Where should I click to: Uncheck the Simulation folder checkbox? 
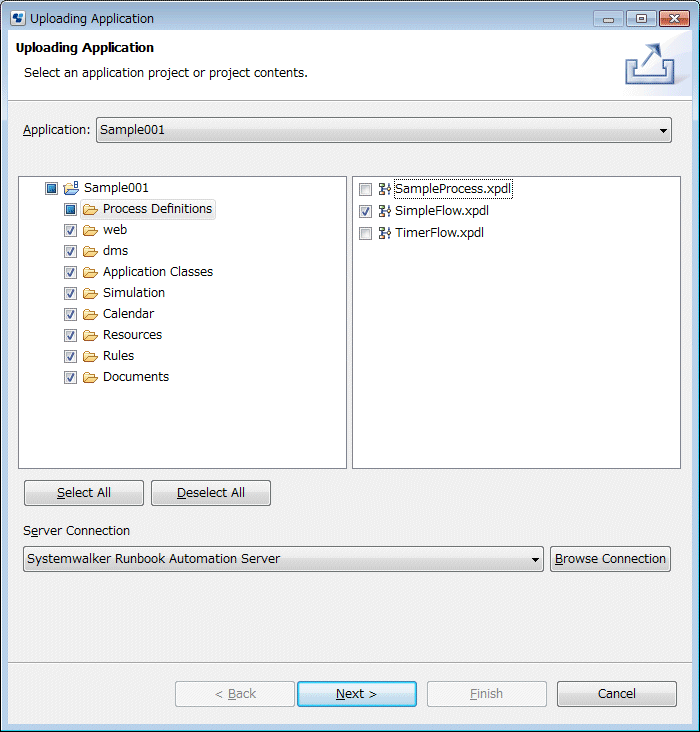[70, 294]
